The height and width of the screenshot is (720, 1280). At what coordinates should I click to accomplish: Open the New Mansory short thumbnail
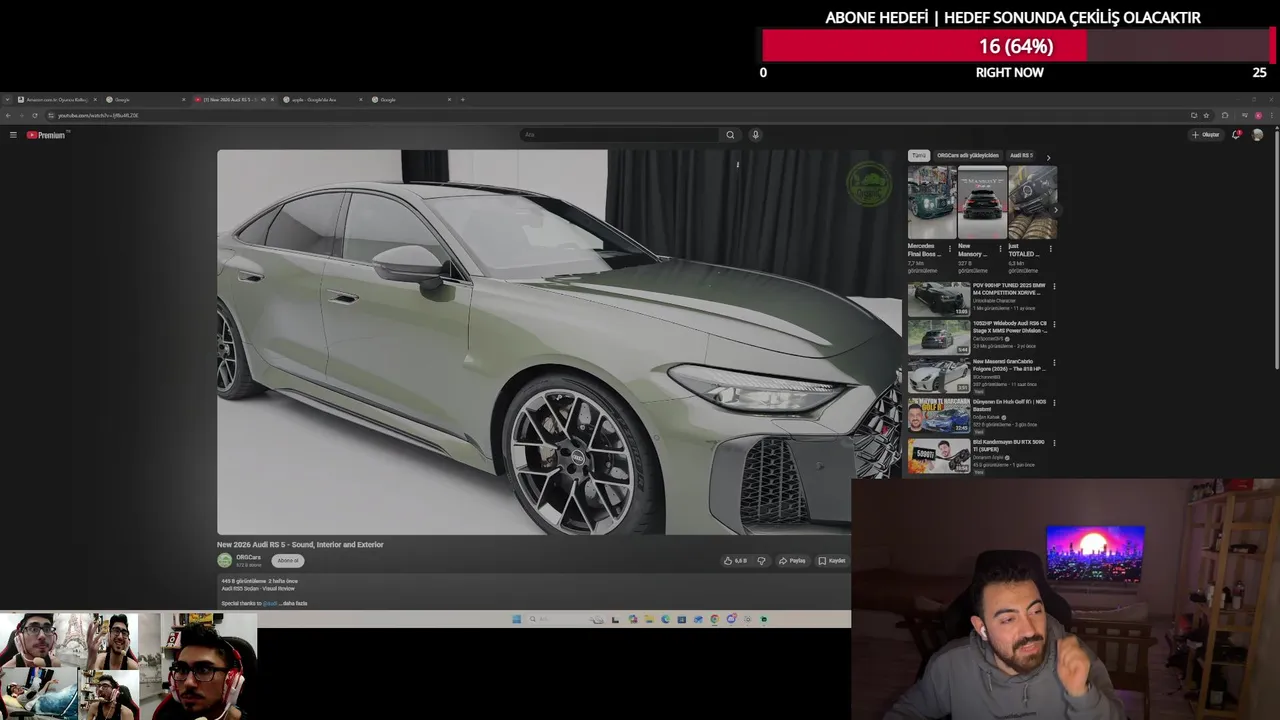[982, 202]
